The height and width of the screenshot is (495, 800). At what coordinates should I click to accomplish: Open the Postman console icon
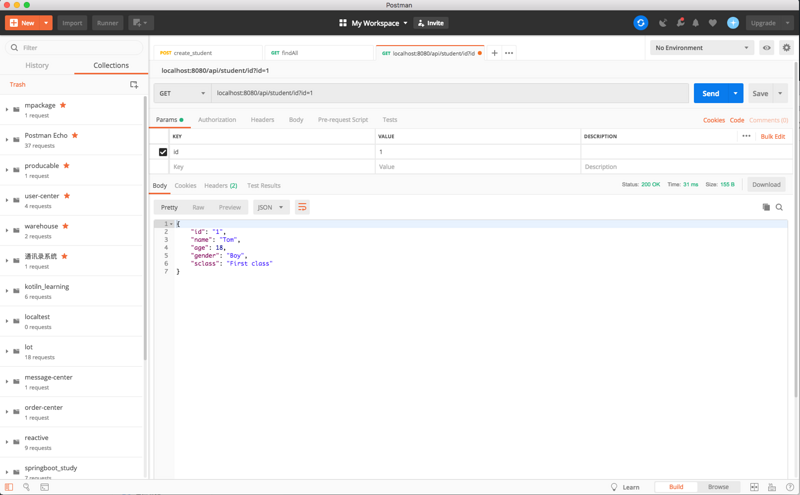44,487
